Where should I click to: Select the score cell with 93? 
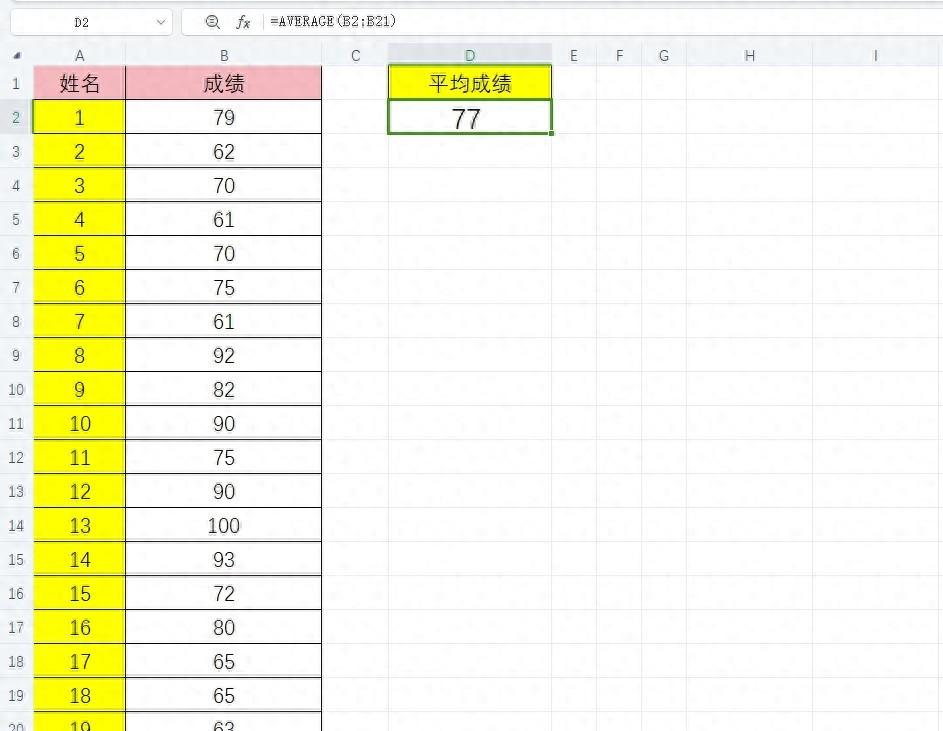[x=224, y=559]
